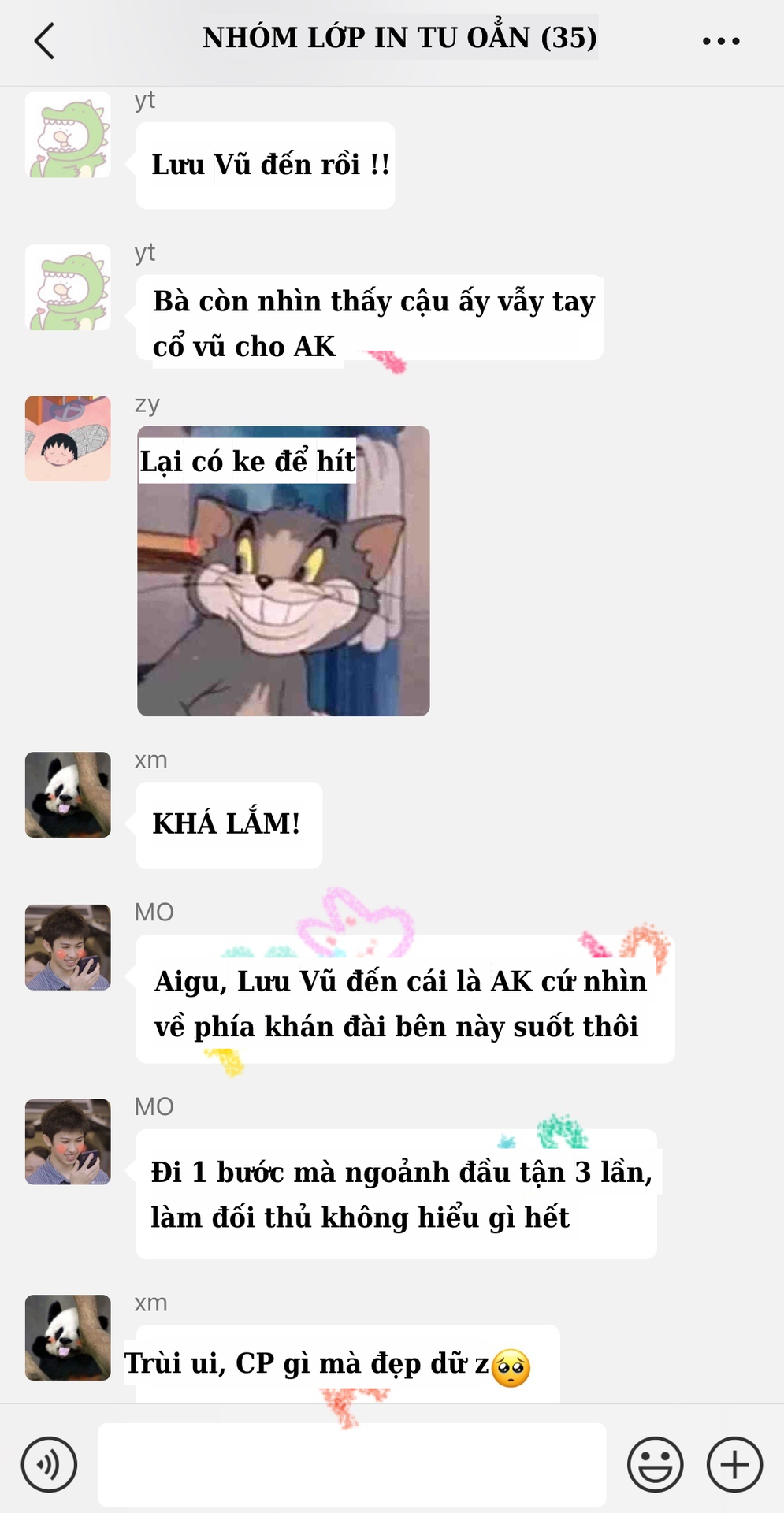This screenshot has width=784, height=1513.
Task: Tap MO's avatar beside the Aigu message
Action: click(68, 947)
